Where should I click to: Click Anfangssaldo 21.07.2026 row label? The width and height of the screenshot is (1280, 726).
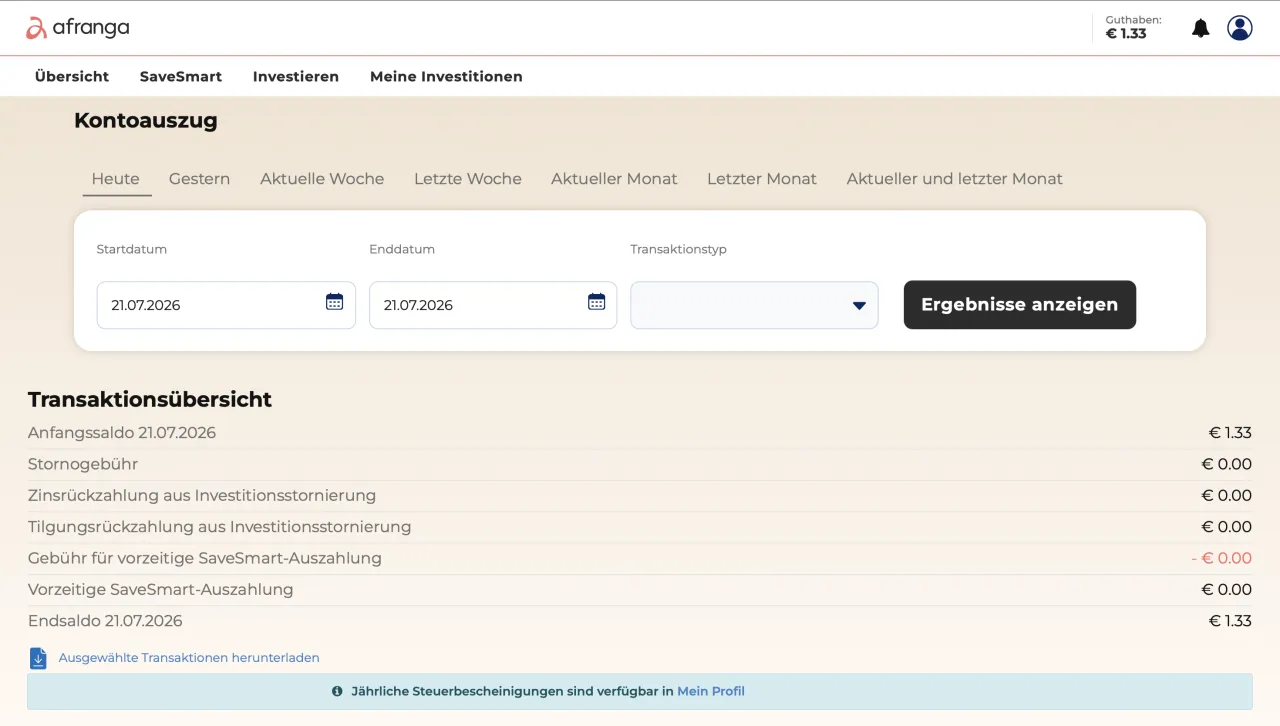[122, 433]
